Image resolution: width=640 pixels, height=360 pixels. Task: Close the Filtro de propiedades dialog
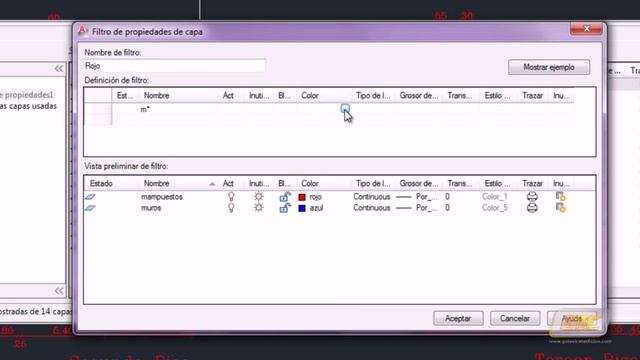click(587, 29)
